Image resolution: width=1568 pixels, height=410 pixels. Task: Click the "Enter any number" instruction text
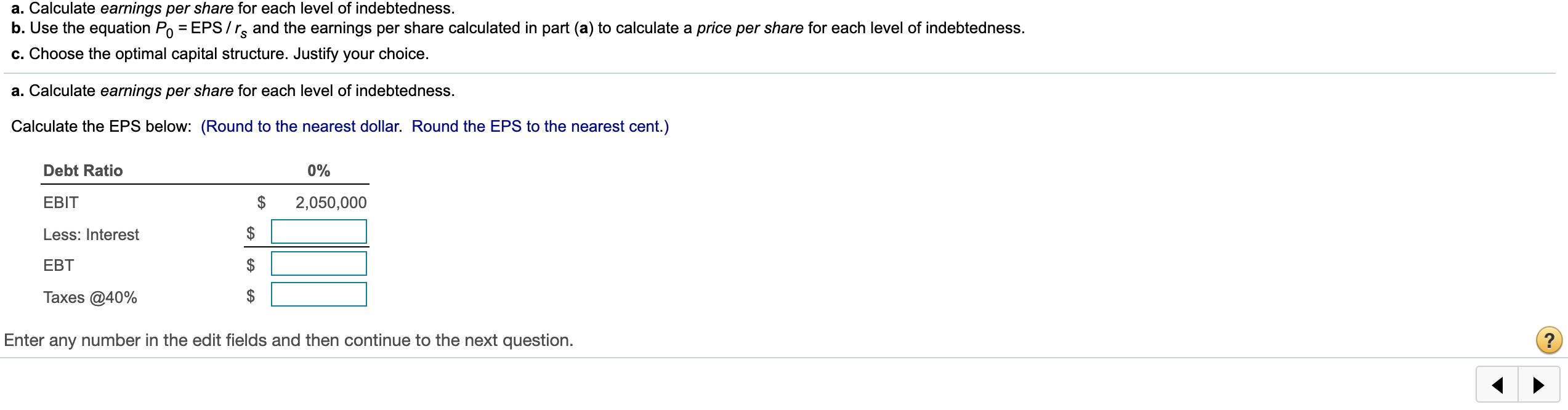288,340
